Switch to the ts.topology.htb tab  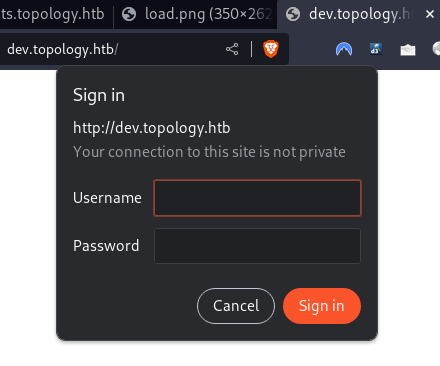pos(55,14)
